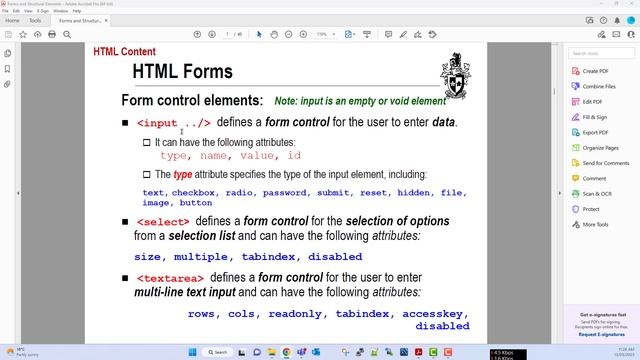
Task: Open the Edit menu
Action: coord(16,11)
